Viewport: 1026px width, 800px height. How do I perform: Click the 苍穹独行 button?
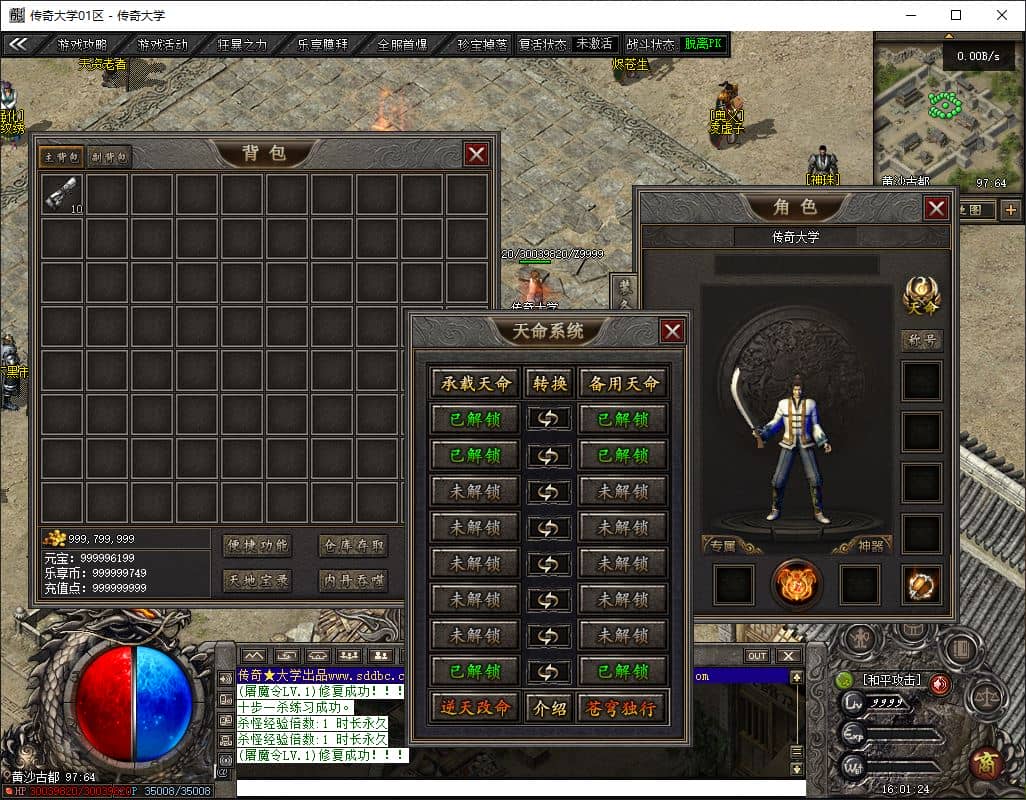624,708
